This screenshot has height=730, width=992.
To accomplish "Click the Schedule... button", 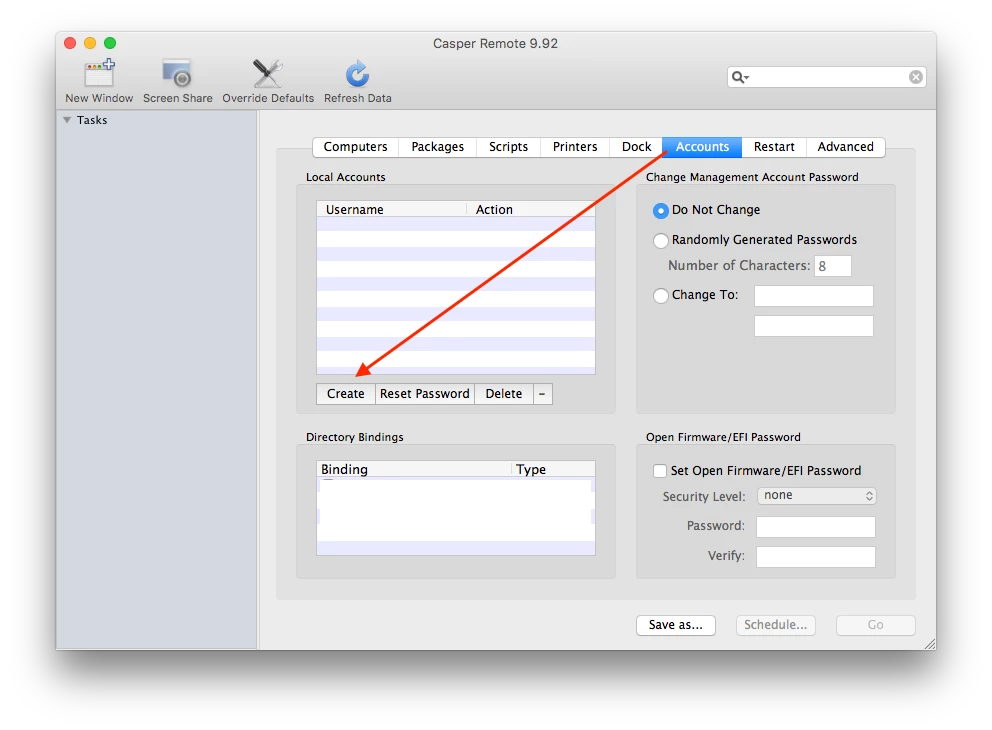I will pos(776,625).
